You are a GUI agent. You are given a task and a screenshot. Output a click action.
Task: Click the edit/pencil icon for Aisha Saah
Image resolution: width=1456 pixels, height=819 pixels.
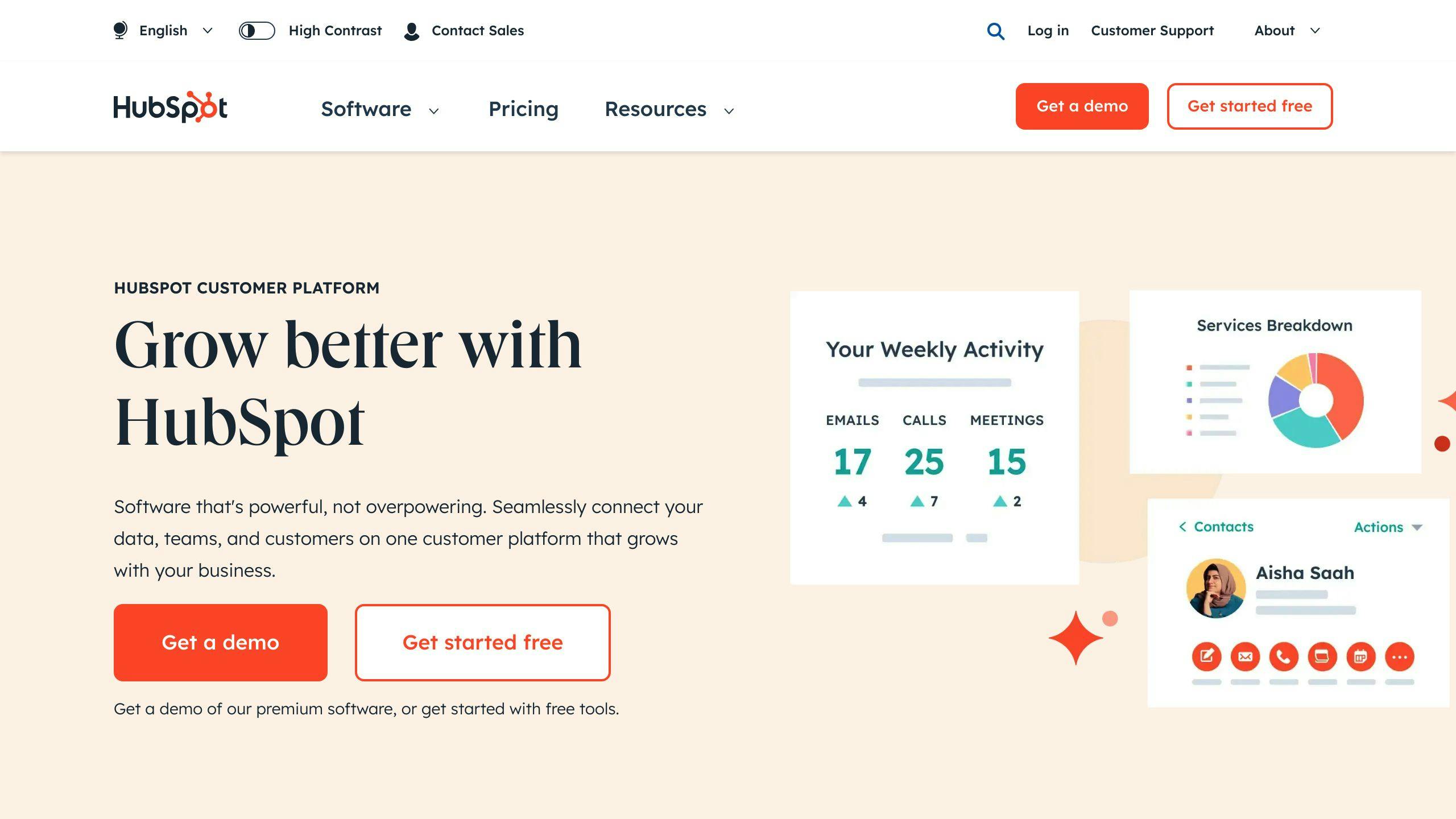coord(1207,656)
